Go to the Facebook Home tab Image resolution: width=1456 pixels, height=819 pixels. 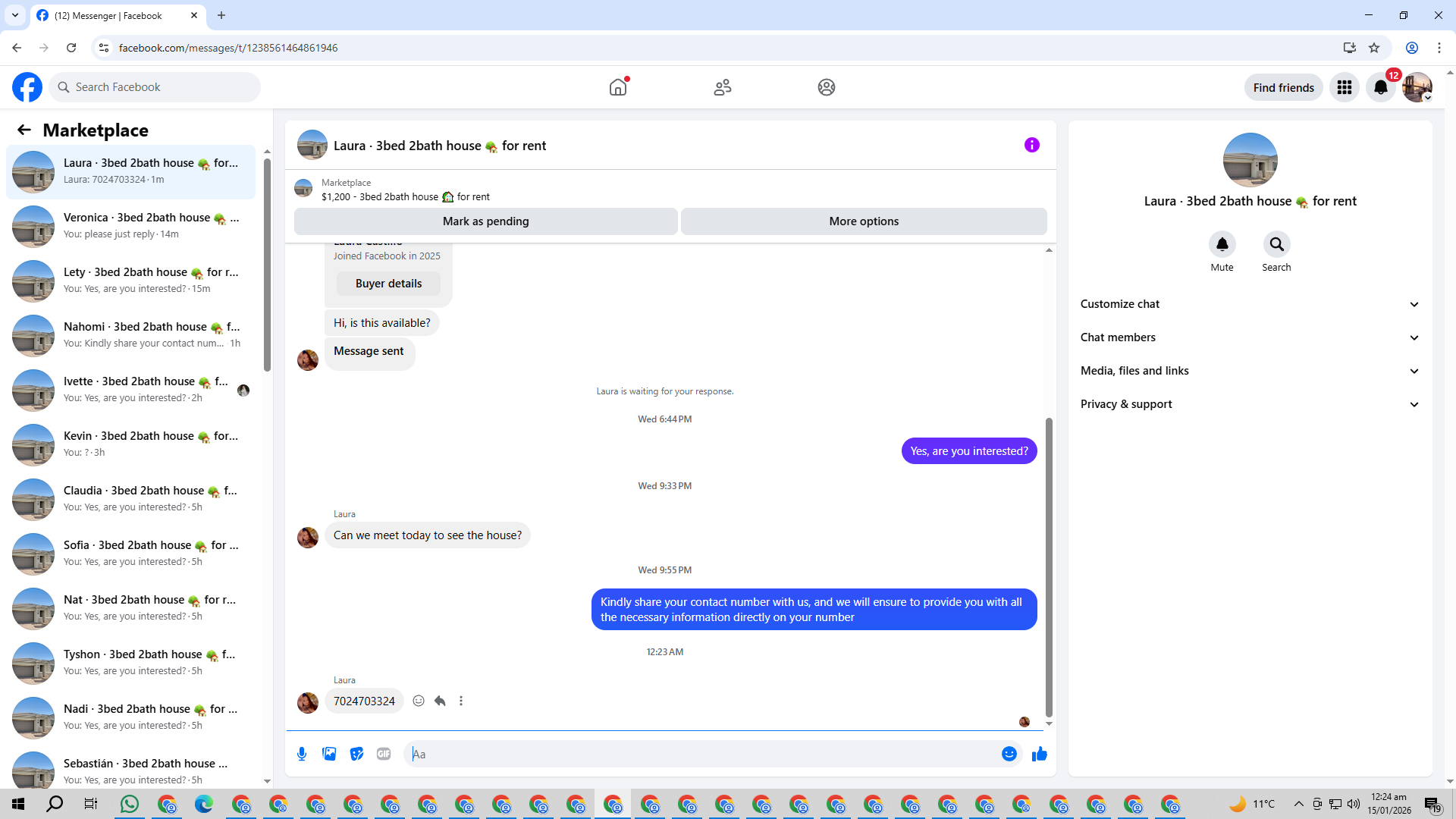618,87
